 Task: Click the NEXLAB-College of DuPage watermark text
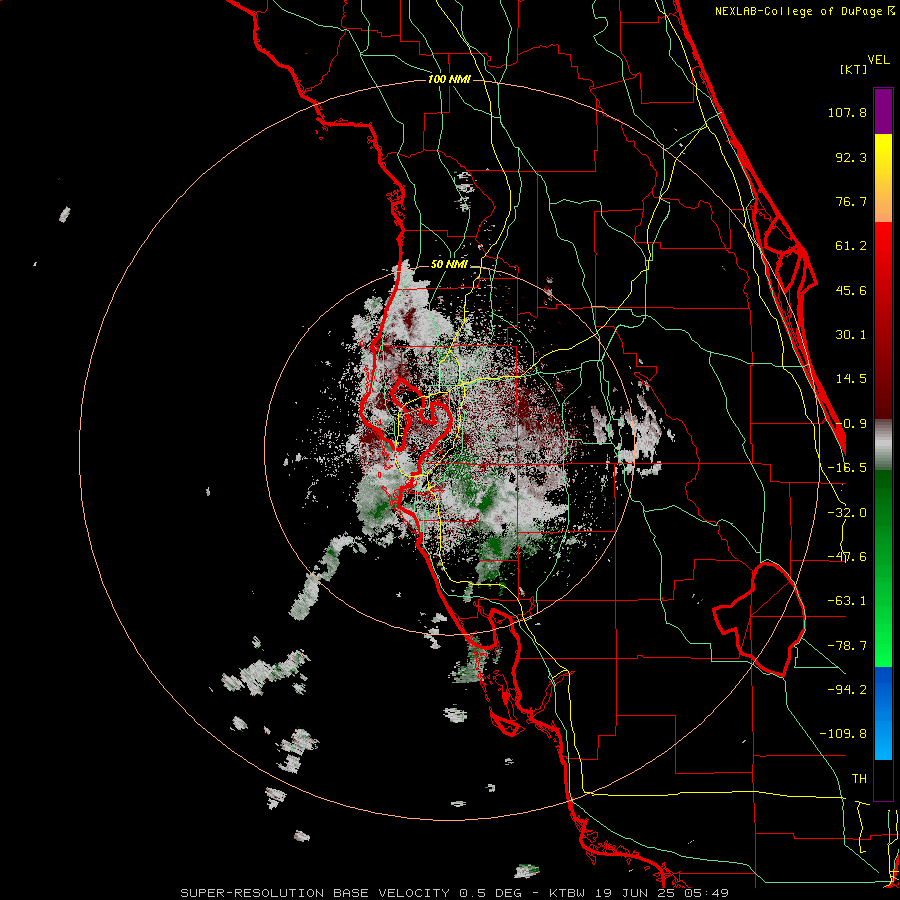[x=804, y=11]
